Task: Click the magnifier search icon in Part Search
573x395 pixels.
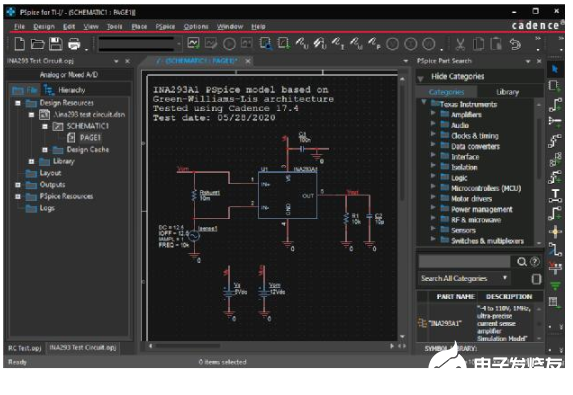Action: pos(521,262)
